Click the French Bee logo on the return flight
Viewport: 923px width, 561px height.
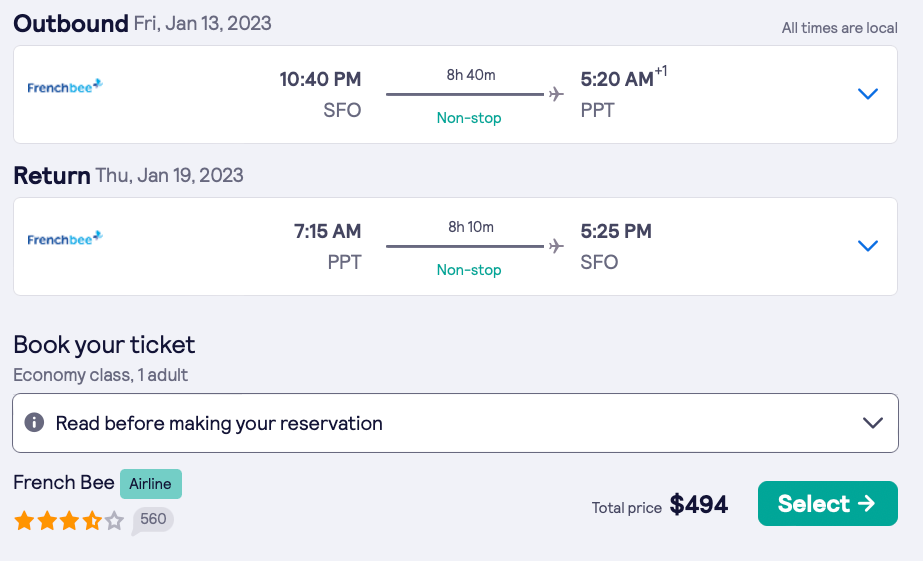tap(65, 239)
